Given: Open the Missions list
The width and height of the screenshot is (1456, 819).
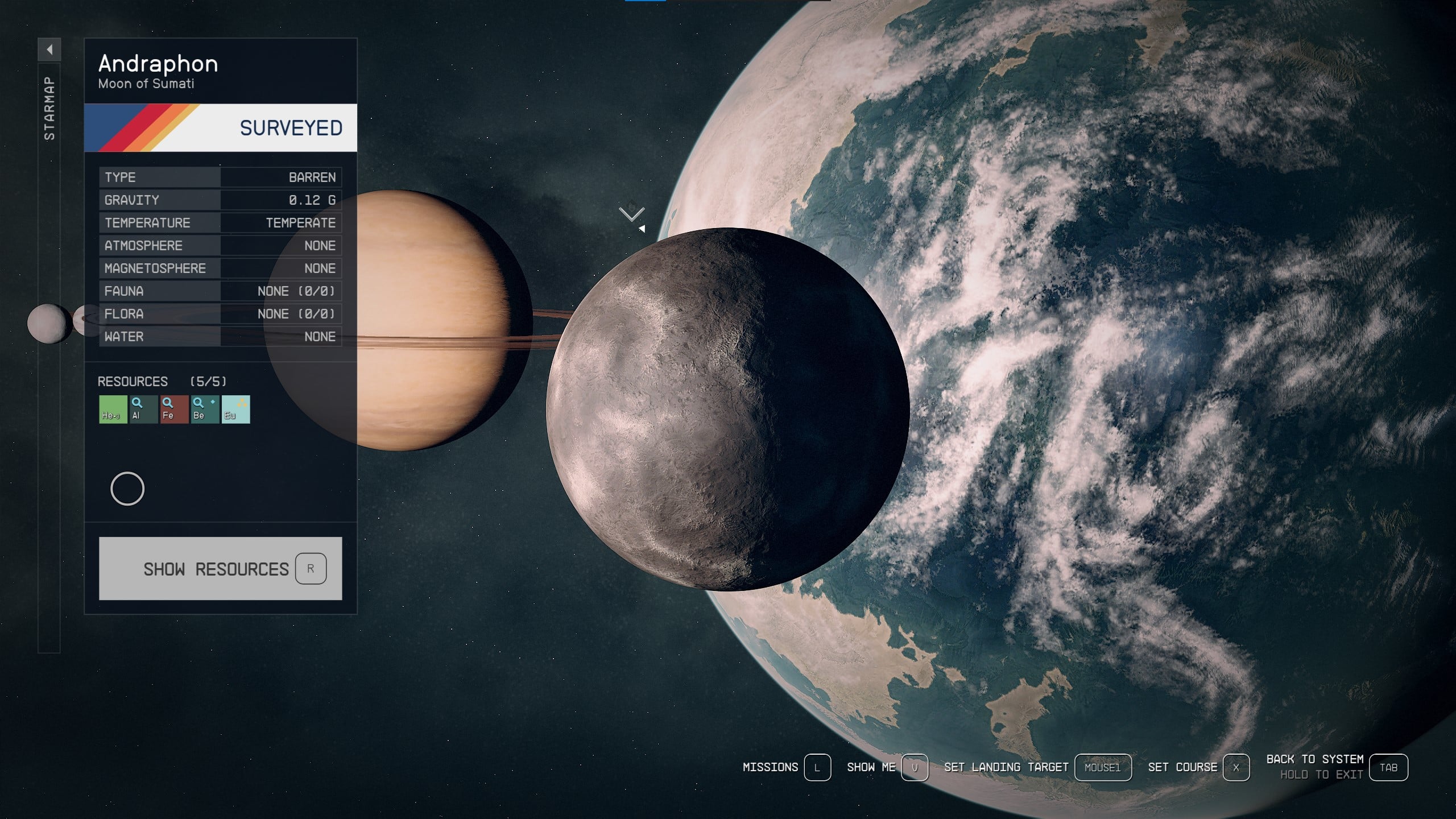Looking at the screenshot, I should [x=771, y=767].
